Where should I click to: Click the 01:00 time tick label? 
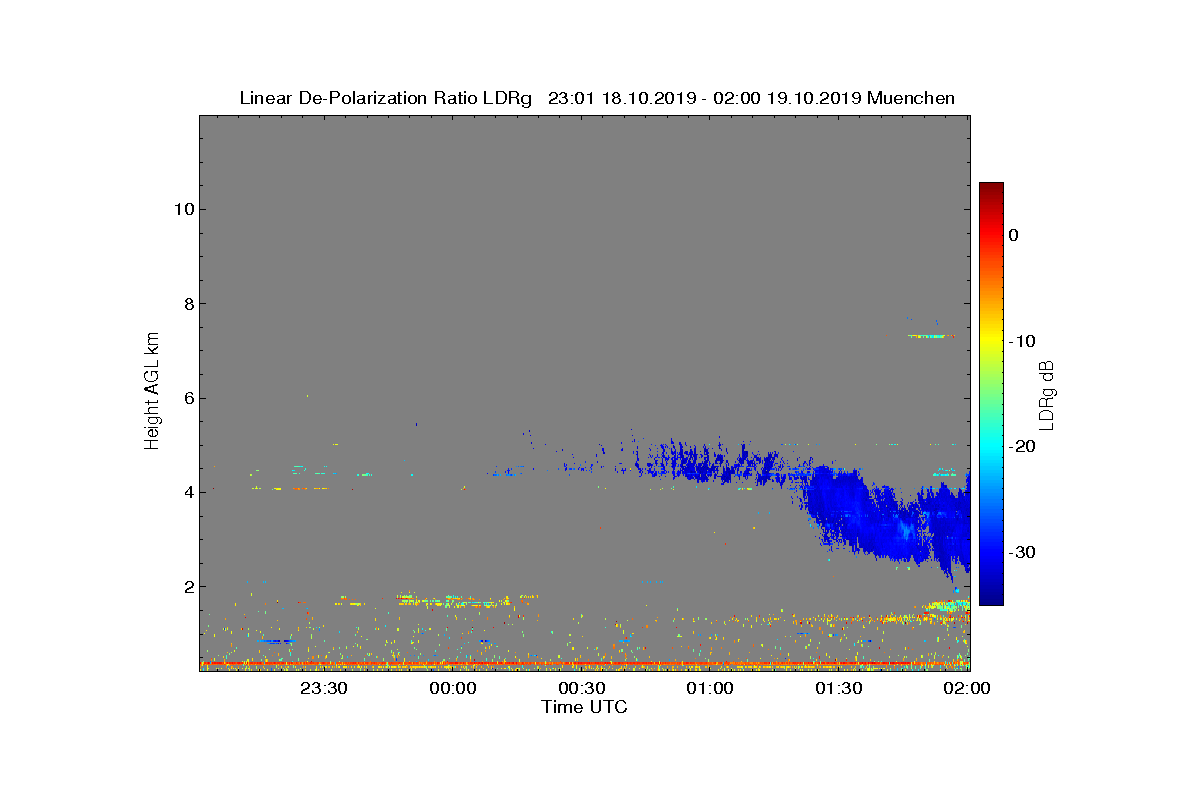(710, 688)
